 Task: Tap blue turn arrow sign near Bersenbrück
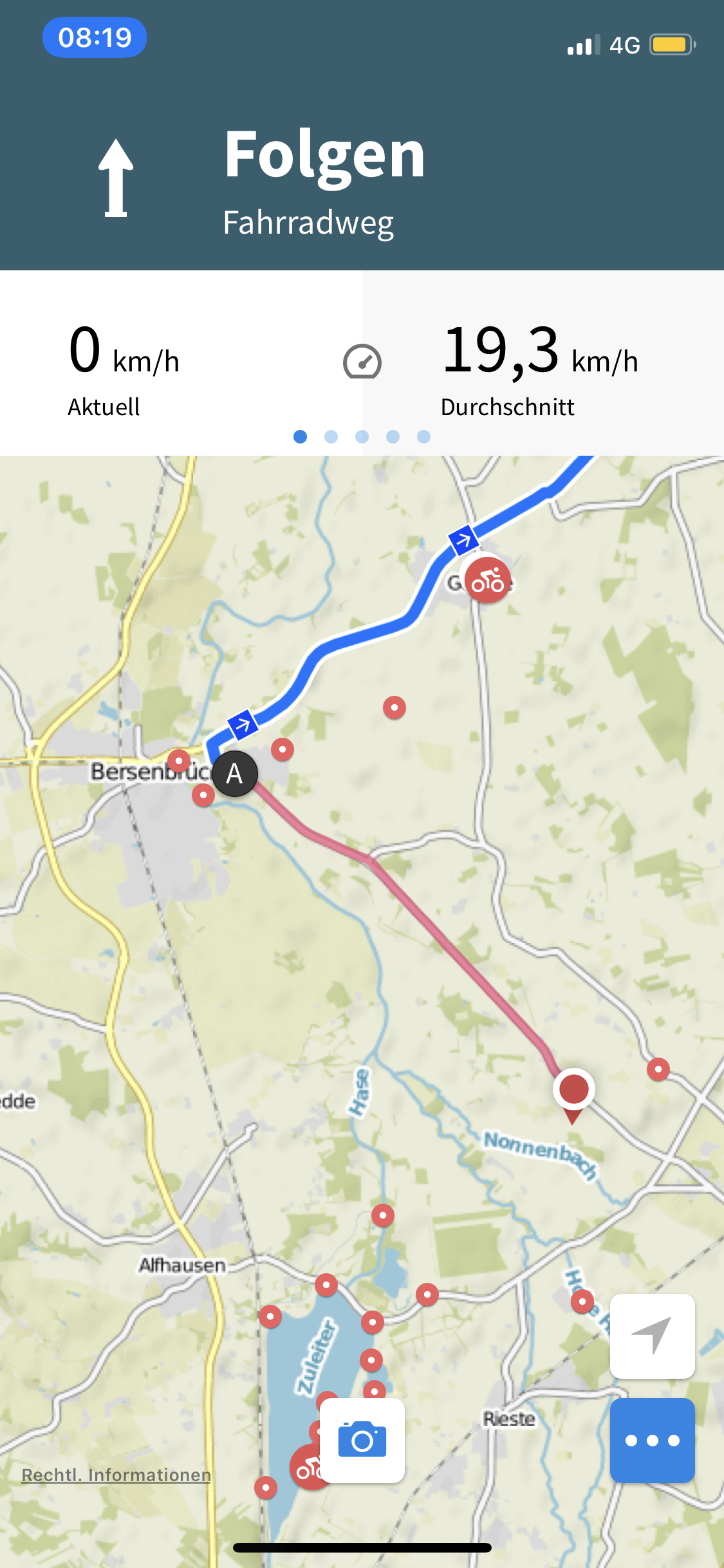point(243,725)
